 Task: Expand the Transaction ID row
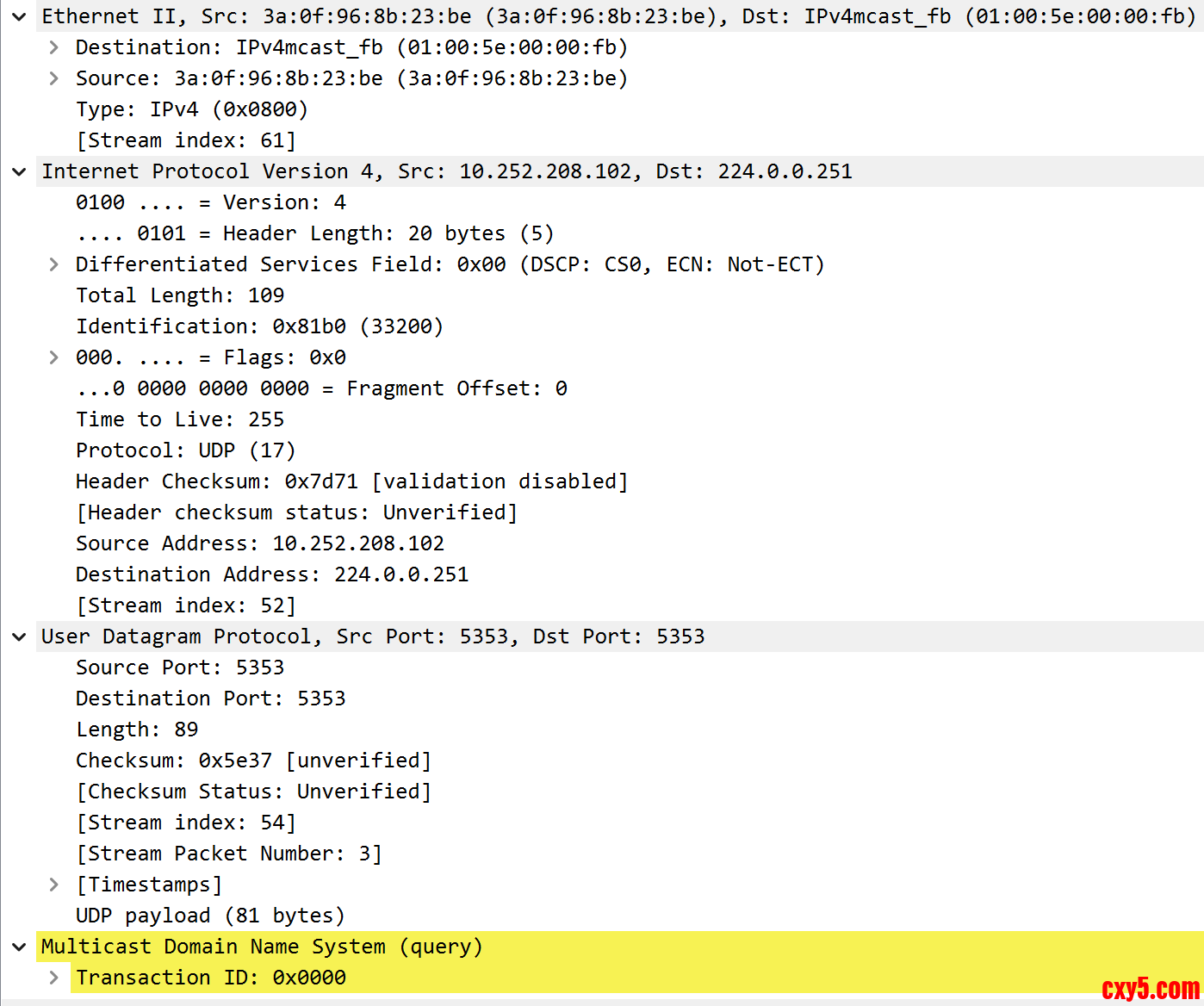54,978
